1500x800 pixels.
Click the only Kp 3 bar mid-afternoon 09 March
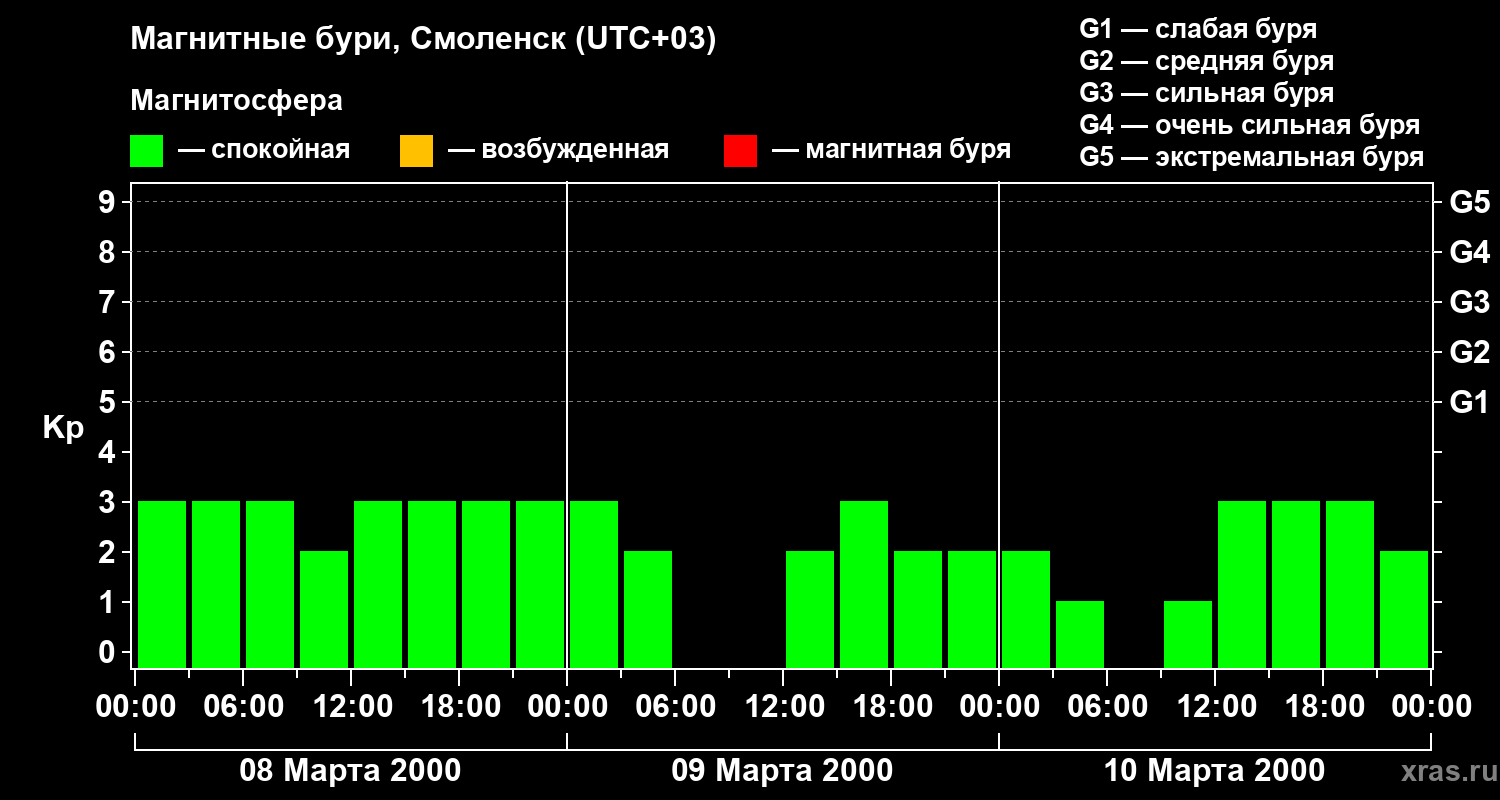click(864, 584)
